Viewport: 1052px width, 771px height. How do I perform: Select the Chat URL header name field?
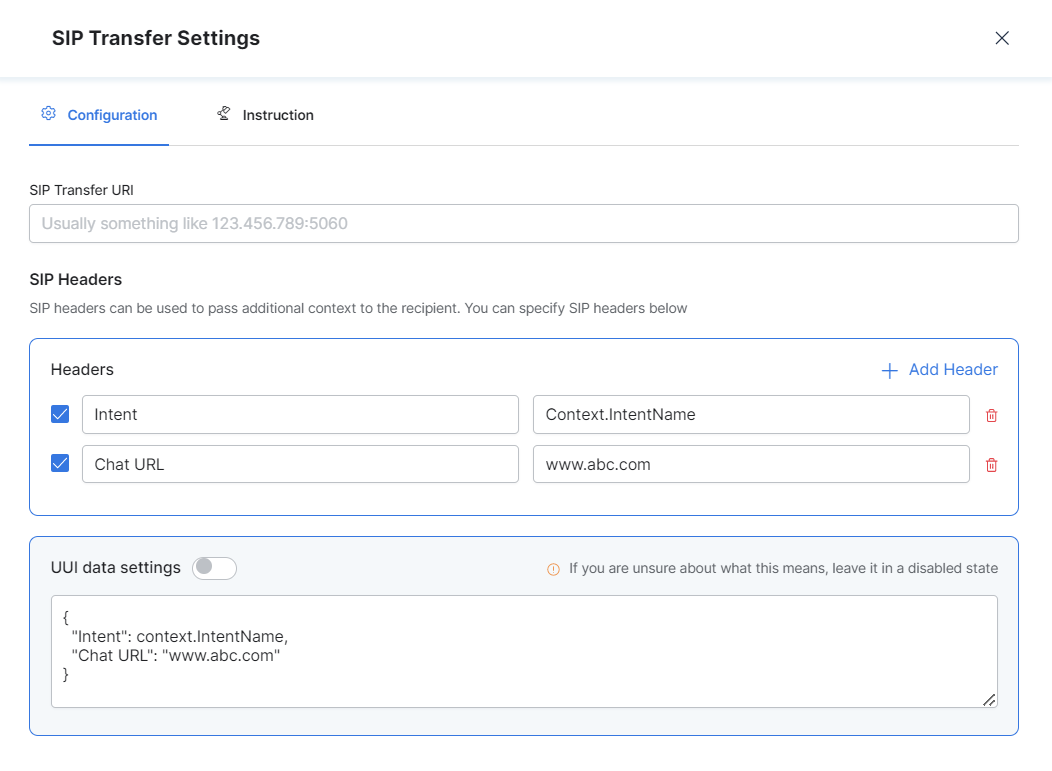coord(300,463)
